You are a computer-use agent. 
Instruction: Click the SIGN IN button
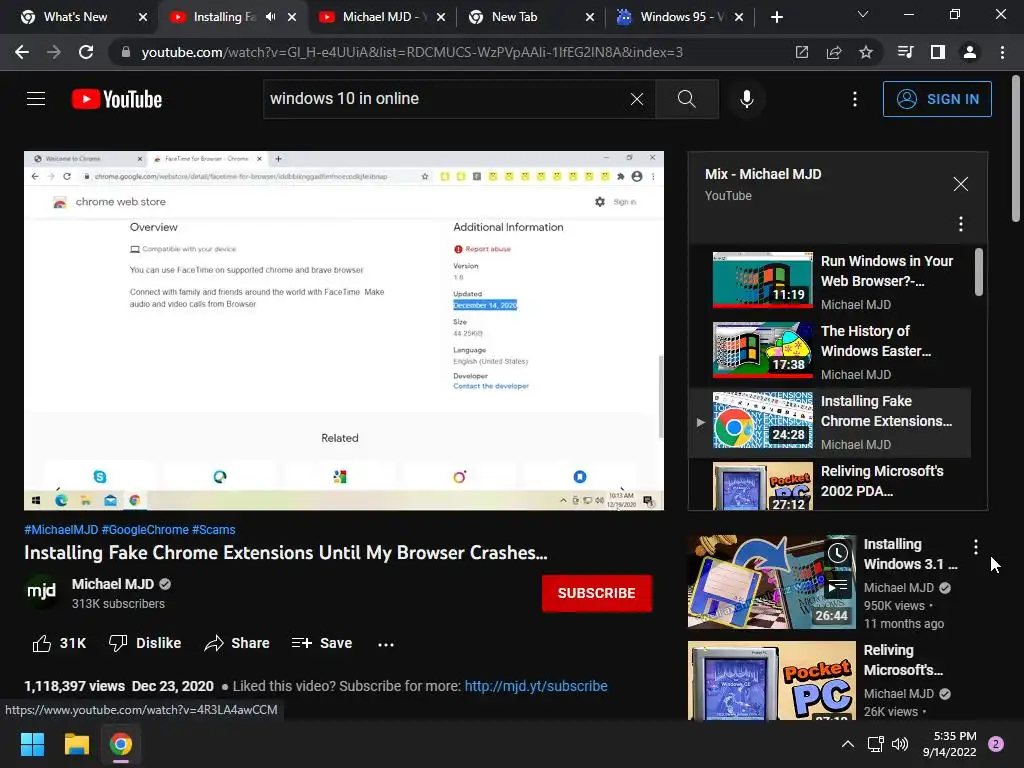pyautogui.click(x=937, y=99)
